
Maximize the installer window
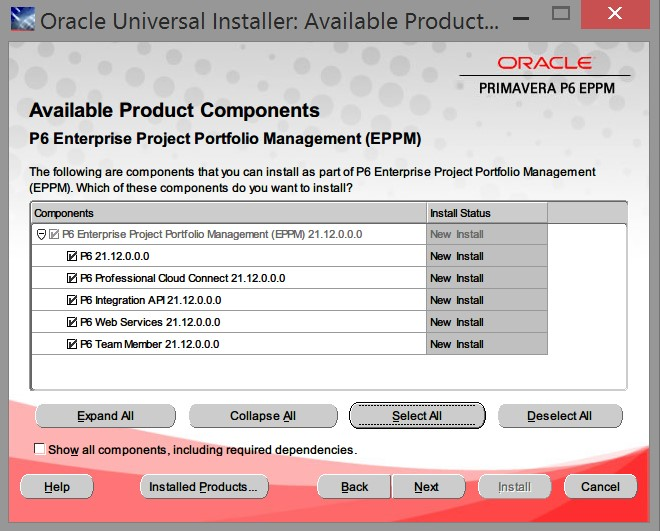pos(560,14)
